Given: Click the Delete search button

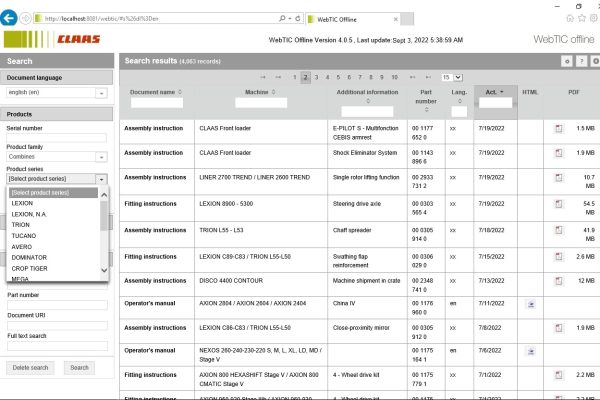Looking at the screenshot, I should pos(32,368).
